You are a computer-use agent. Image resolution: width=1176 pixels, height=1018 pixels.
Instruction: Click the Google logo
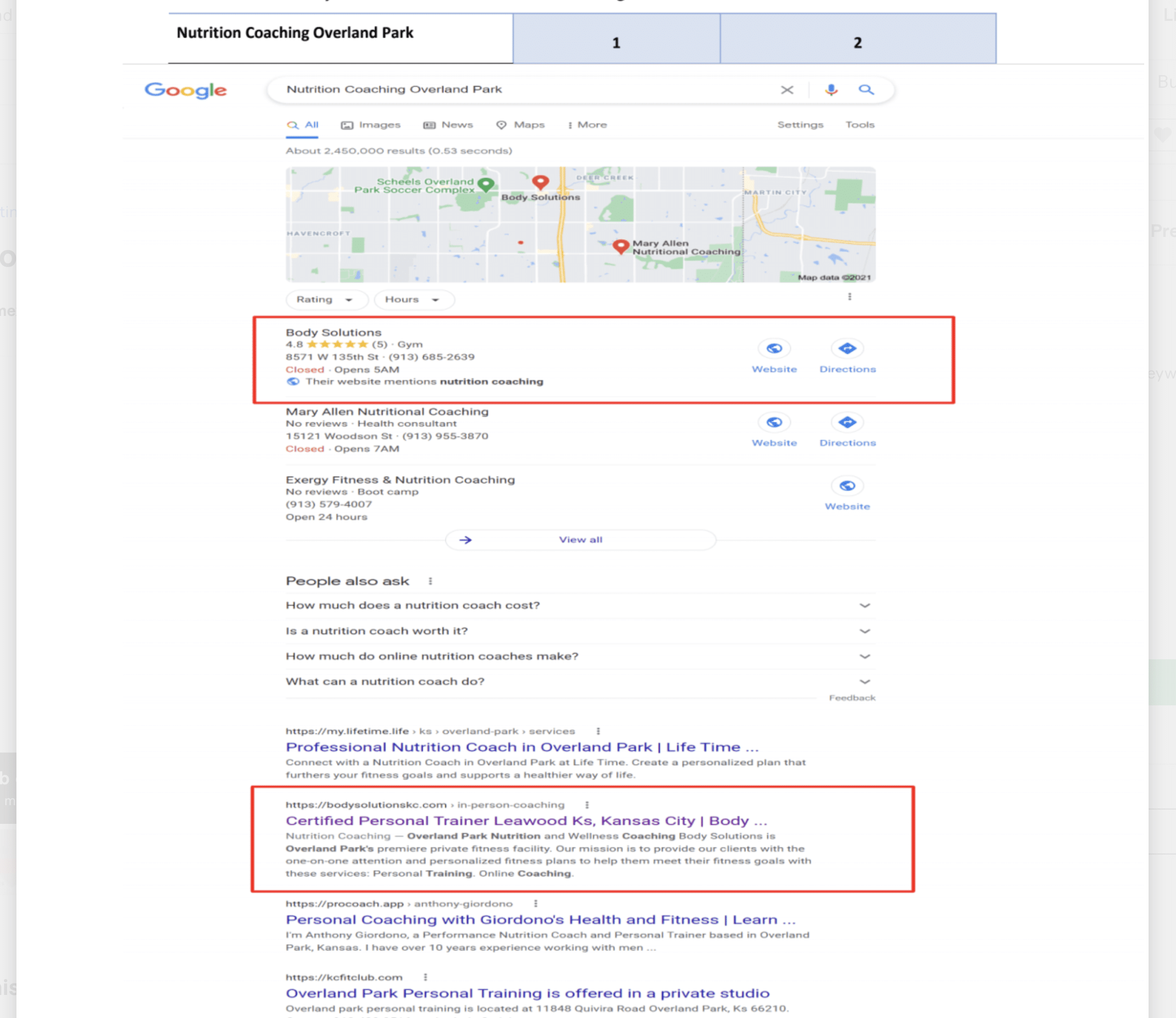185,90
